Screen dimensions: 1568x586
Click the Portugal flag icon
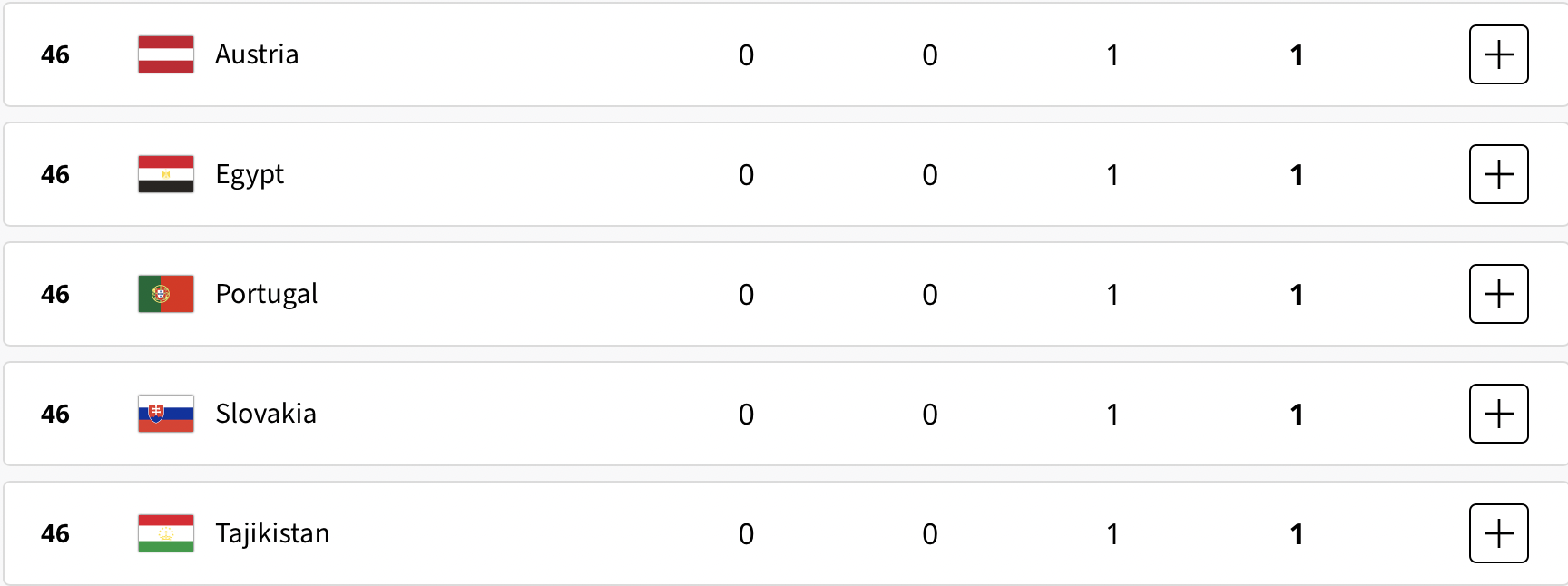166,294
